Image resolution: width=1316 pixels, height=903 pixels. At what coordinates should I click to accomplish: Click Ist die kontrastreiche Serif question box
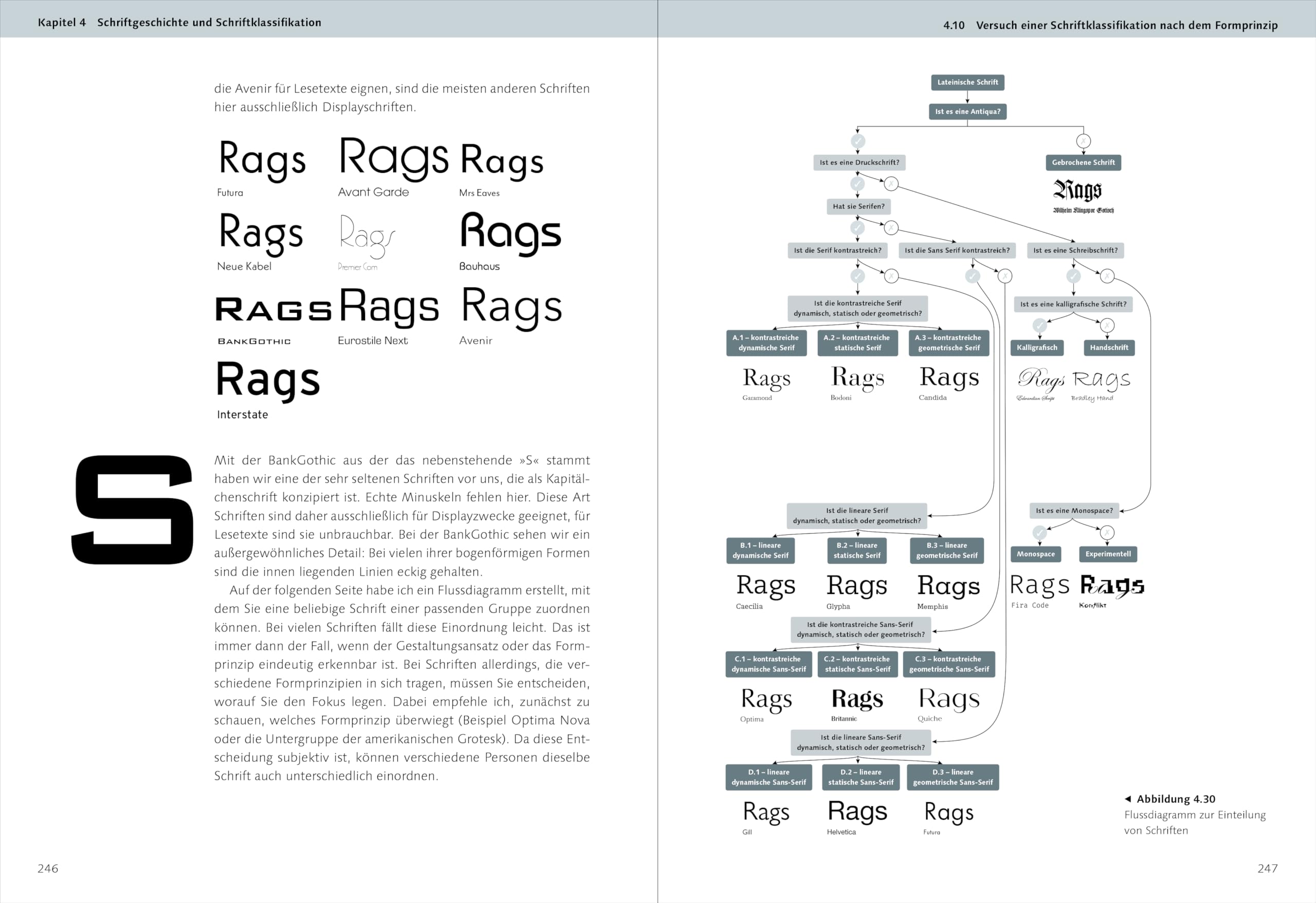[x=857, y=308]
